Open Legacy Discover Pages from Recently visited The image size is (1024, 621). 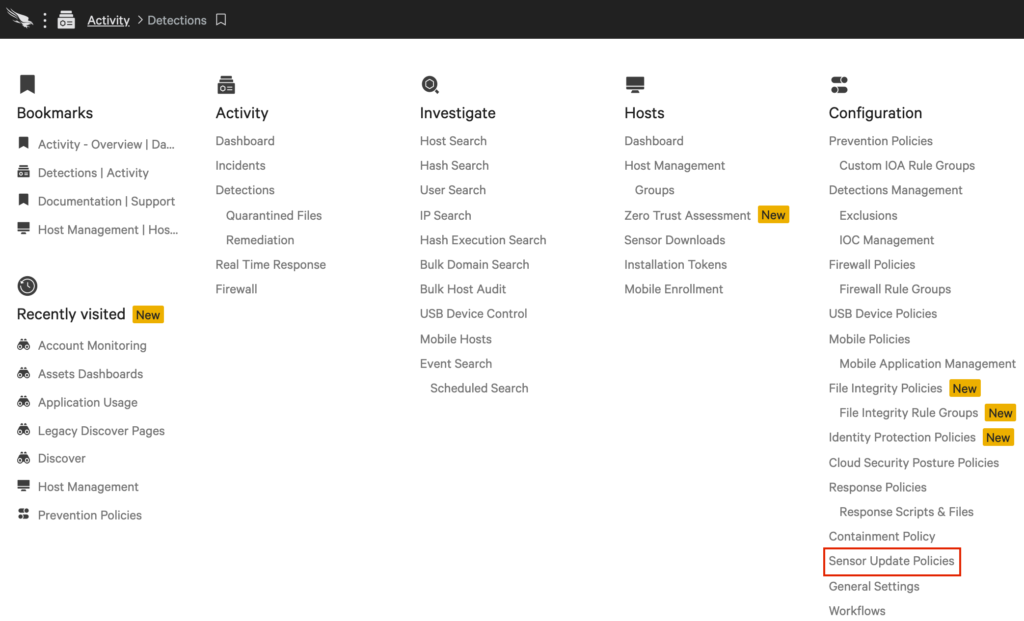point(101,430)
